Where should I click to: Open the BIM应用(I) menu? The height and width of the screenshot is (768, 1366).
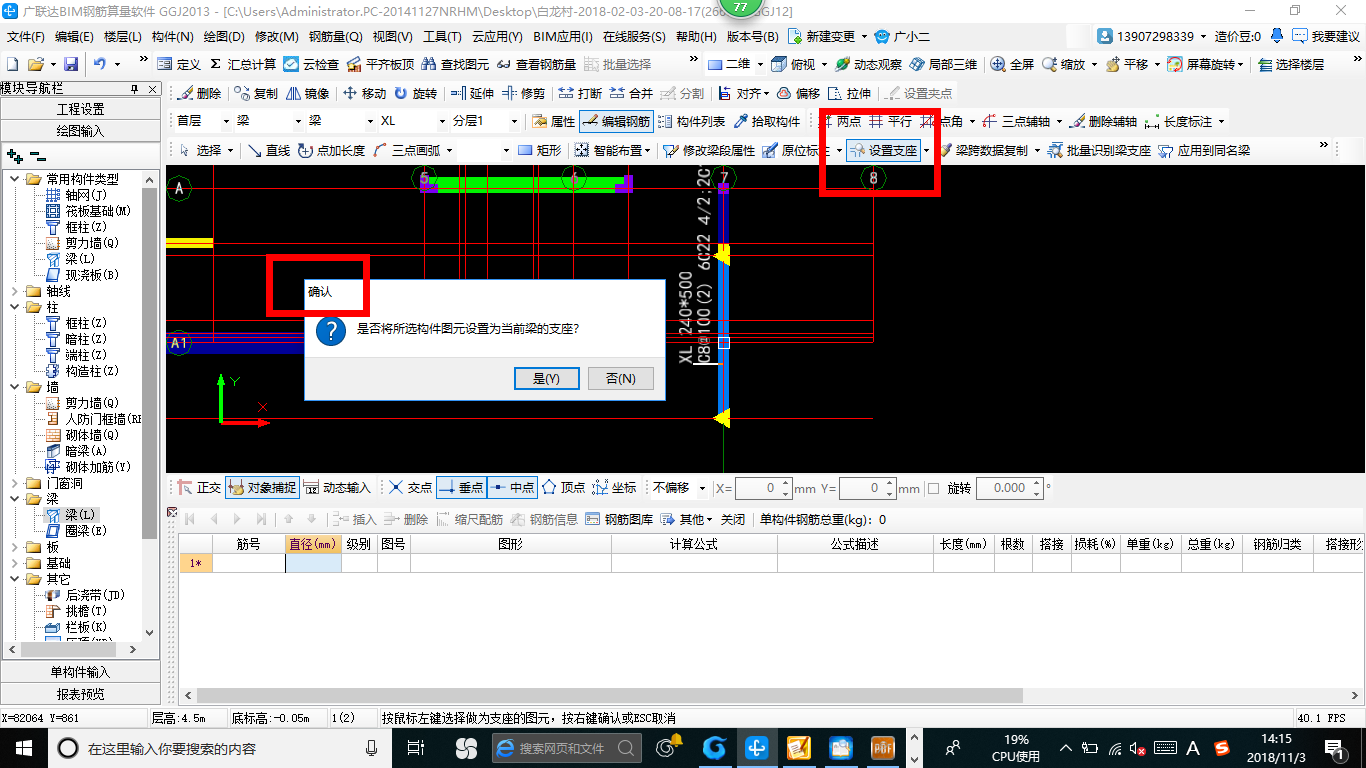point(562,37)
